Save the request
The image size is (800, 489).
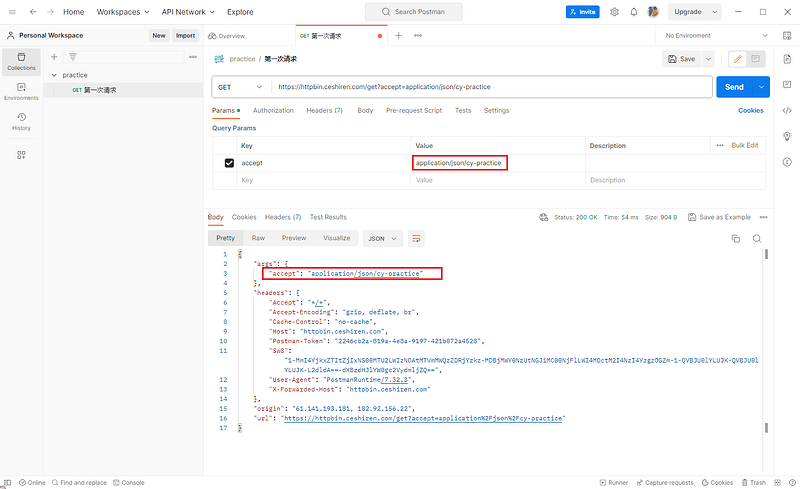click(682, 59)
